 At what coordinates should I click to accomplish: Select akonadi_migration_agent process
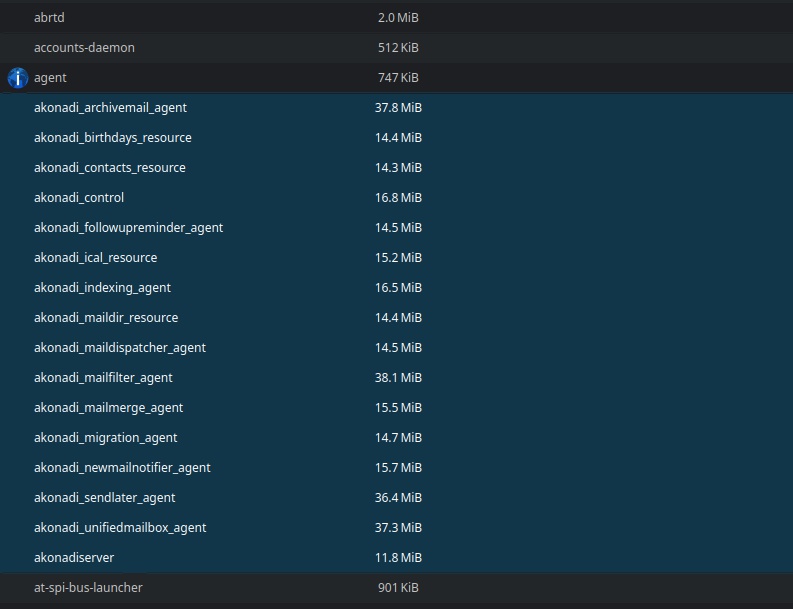pos(106,438)
